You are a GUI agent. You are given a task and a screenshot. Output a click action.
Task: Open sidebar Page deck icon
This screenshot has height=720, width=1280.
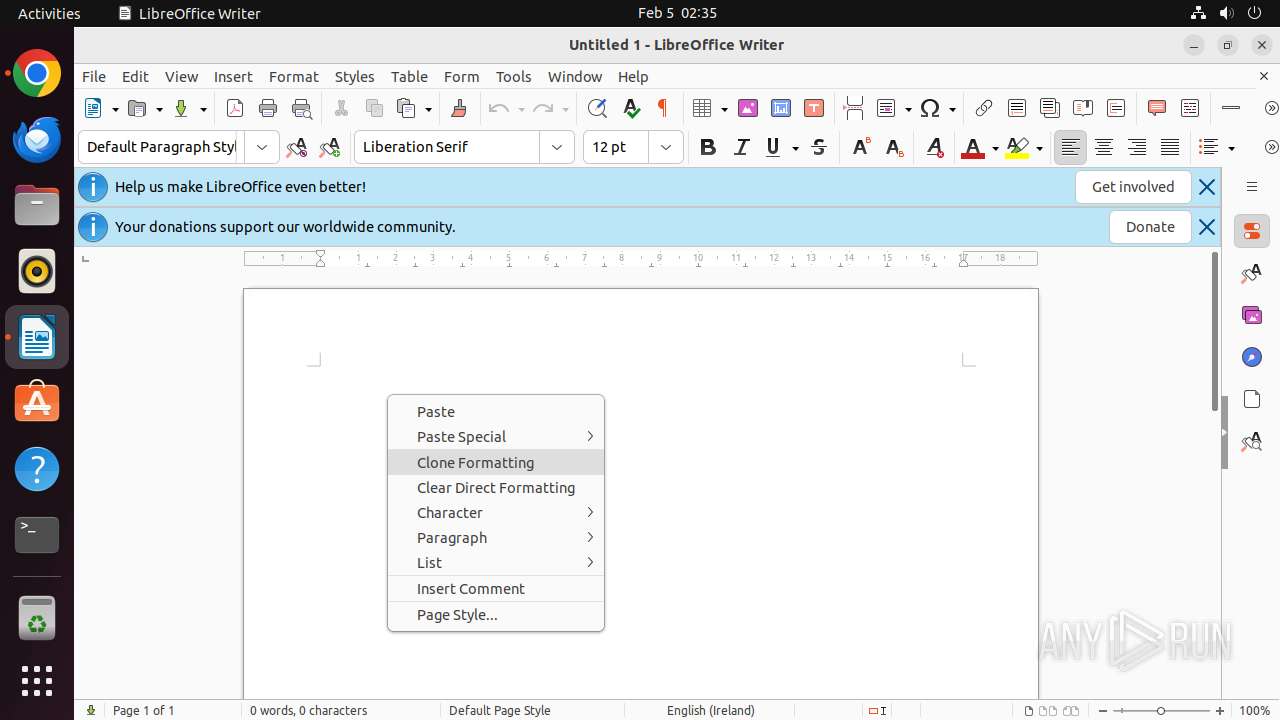click(x=1251, y=399)
